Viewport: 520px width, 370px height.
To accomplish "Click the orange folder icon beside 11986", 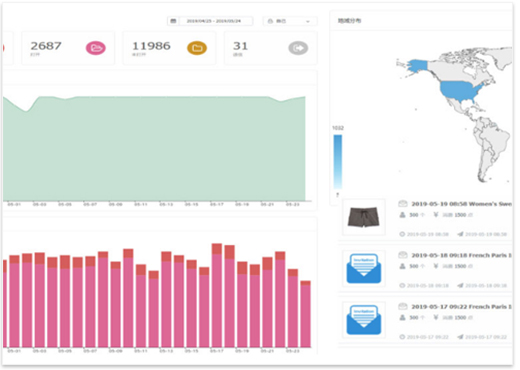I will coord(197,48).
